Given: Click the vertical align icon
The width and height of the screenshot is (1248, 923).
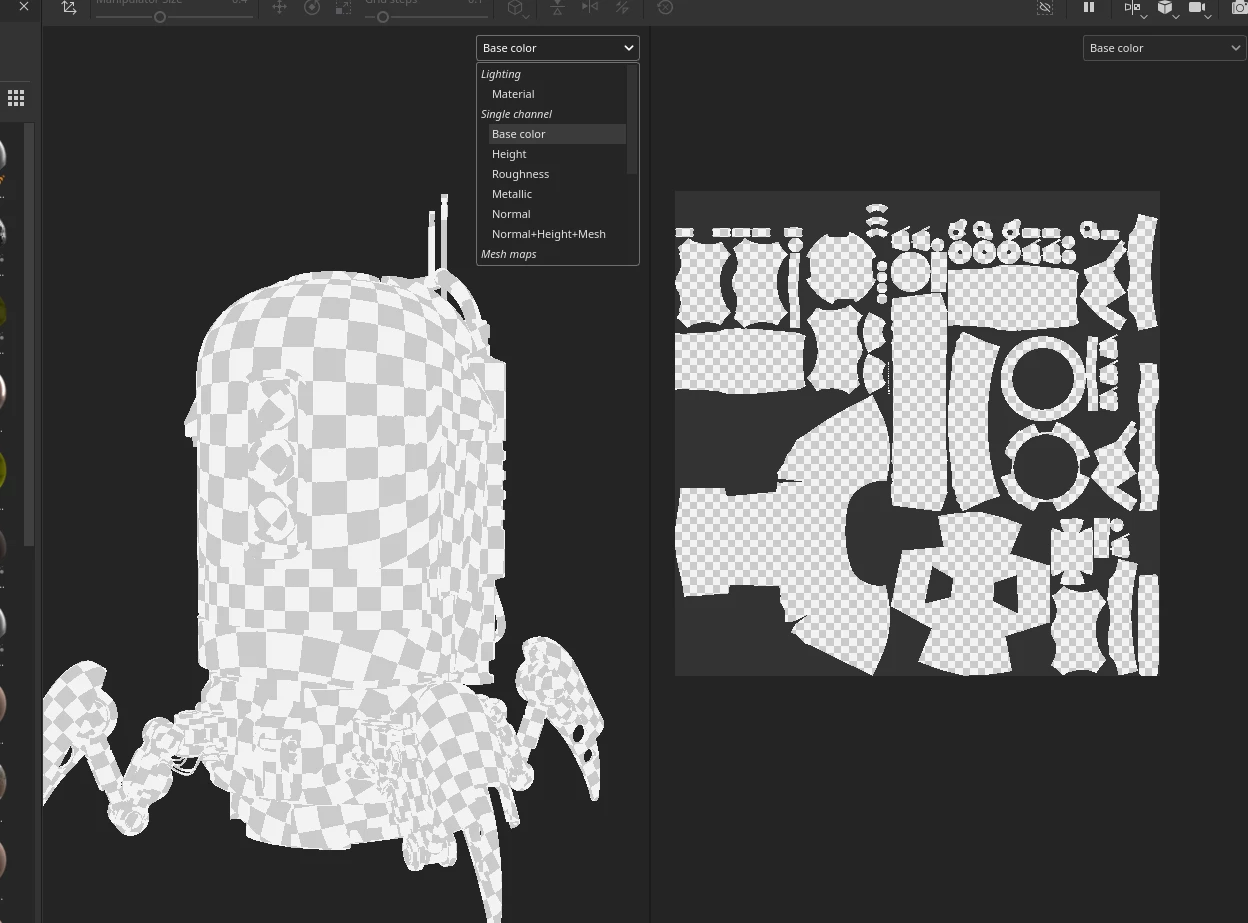Looking at the screenshot, I should [x=557, y=7].
